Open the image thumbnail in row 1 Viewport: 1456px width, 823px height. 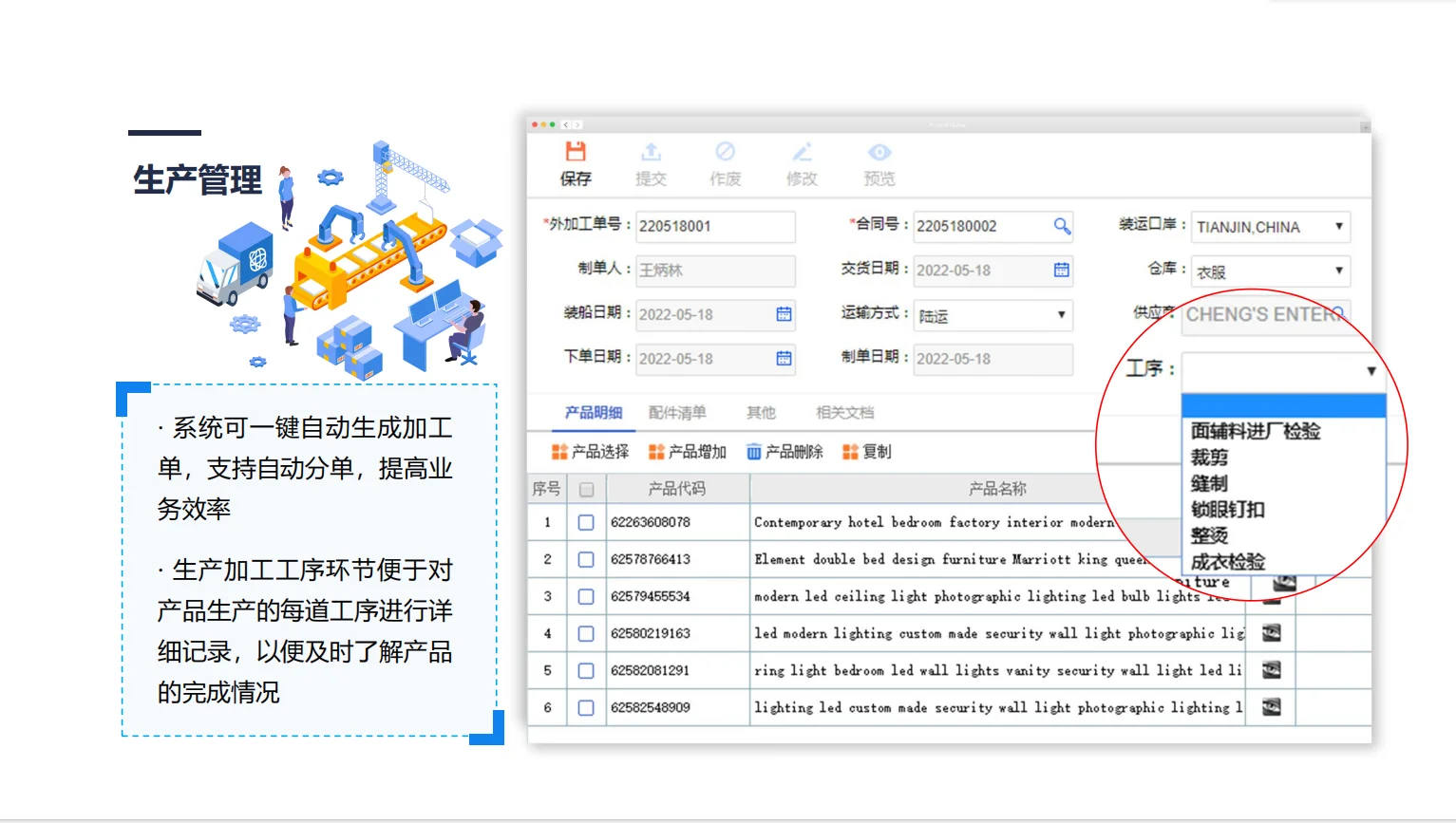pyautogui.click(x=1270, y=522)
